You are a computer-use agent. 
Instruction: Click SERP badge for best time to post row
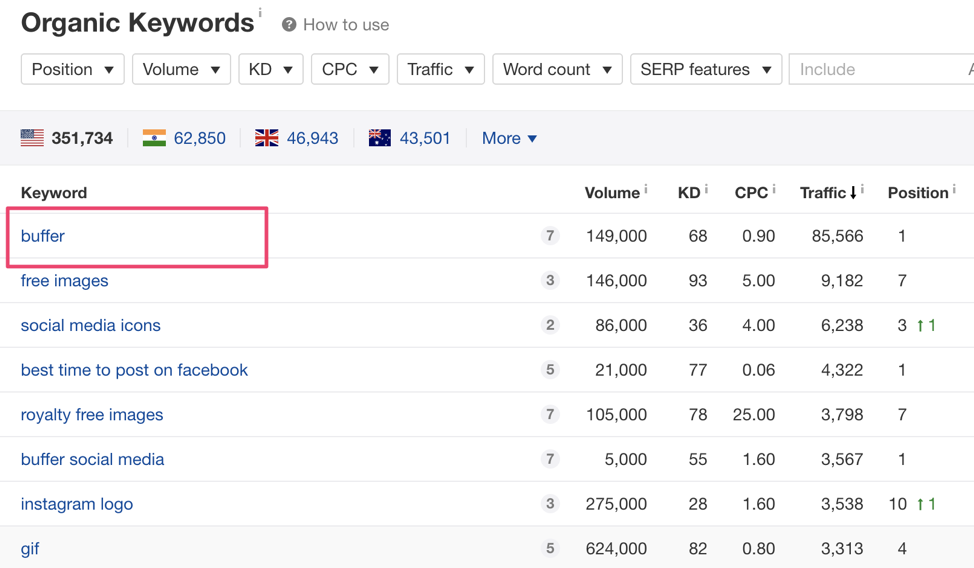click(550, 370)
